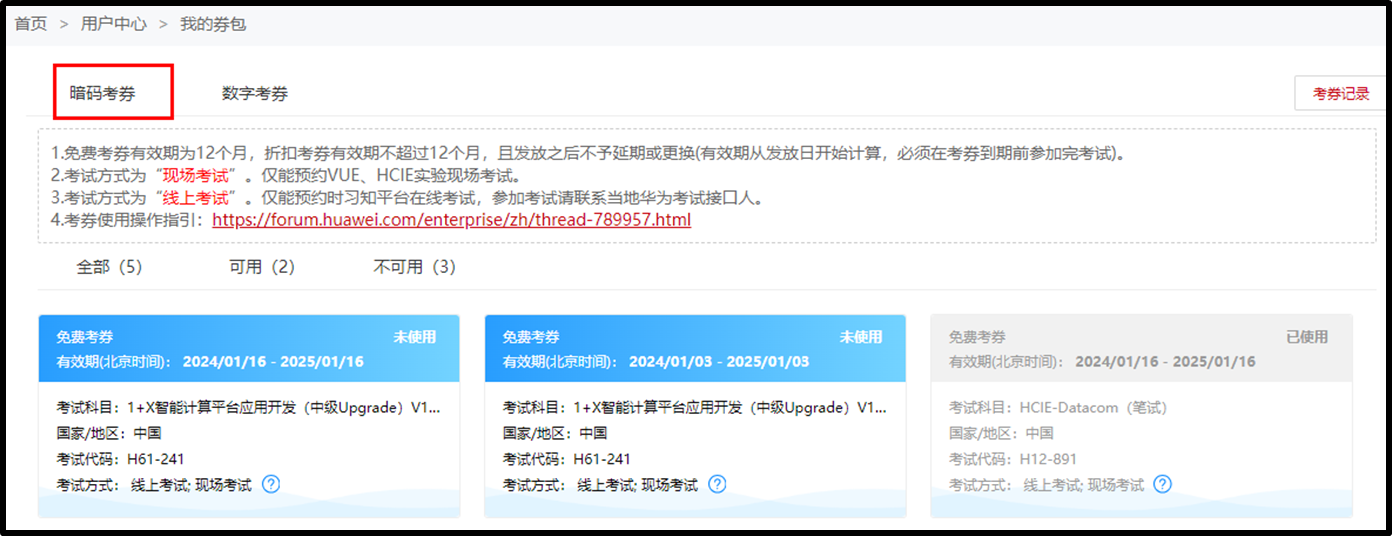Click red 现场考试 text in notice
The width and height of the screenshot is (1392, 536).
pos(196,176)
